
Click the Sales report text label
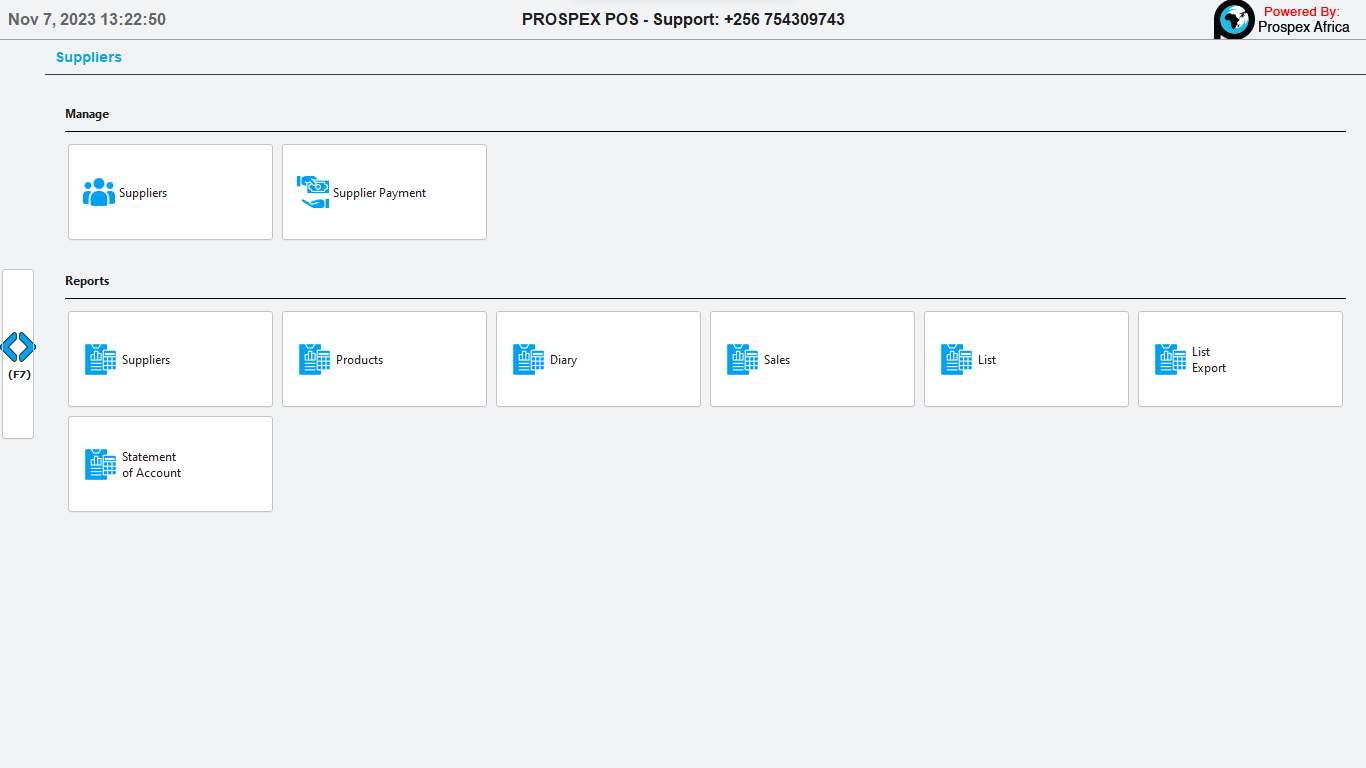pos(776,360)
